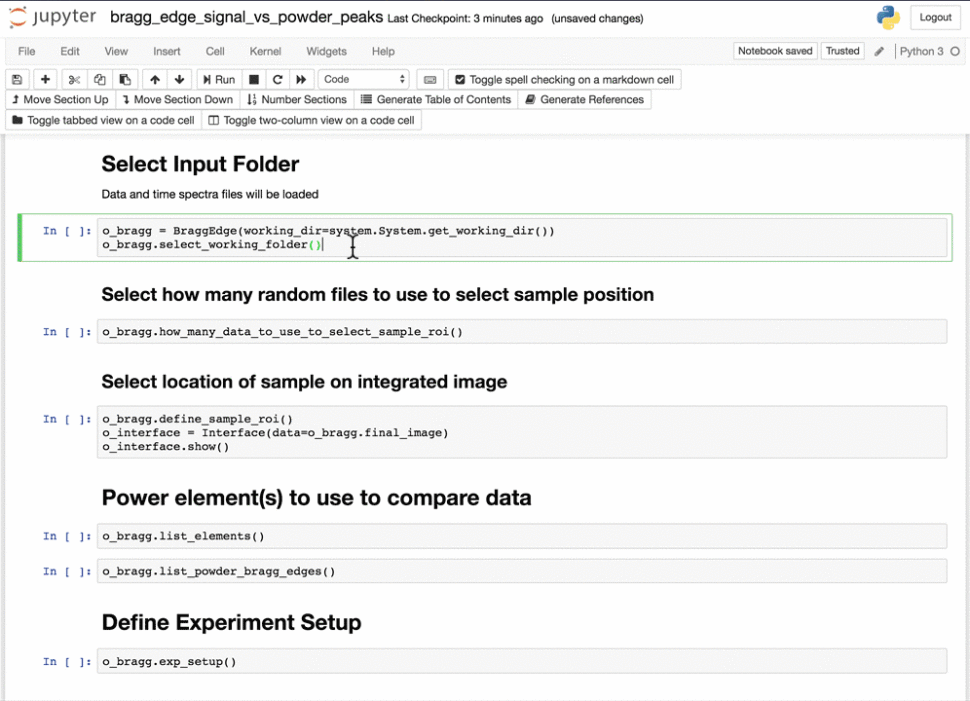Toggle two-column view on a code cell

coord(310,120)
